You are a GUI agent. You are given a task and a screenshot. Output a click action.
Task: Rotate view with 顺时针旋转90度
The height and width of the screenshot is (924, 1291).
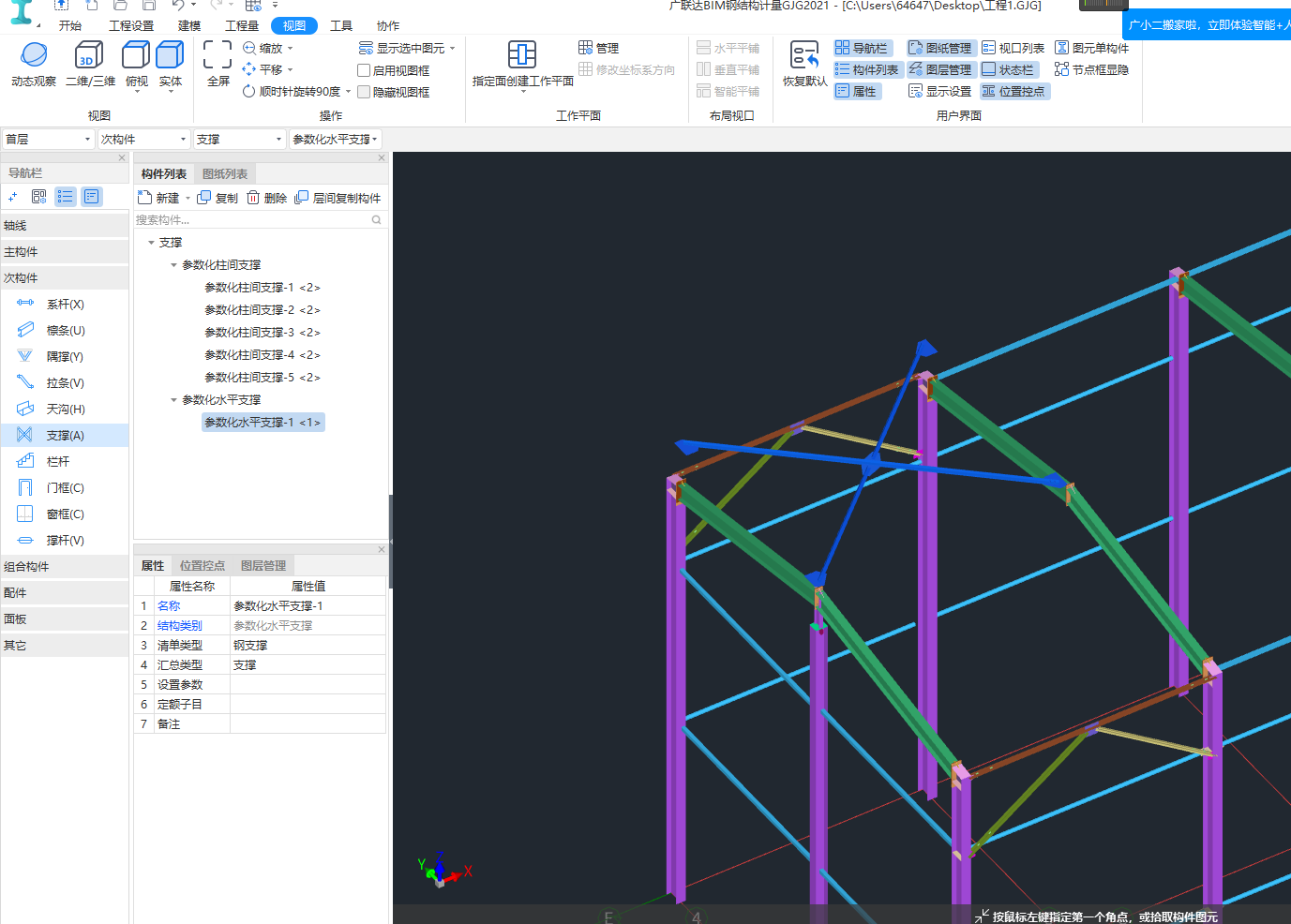[296, 92]
